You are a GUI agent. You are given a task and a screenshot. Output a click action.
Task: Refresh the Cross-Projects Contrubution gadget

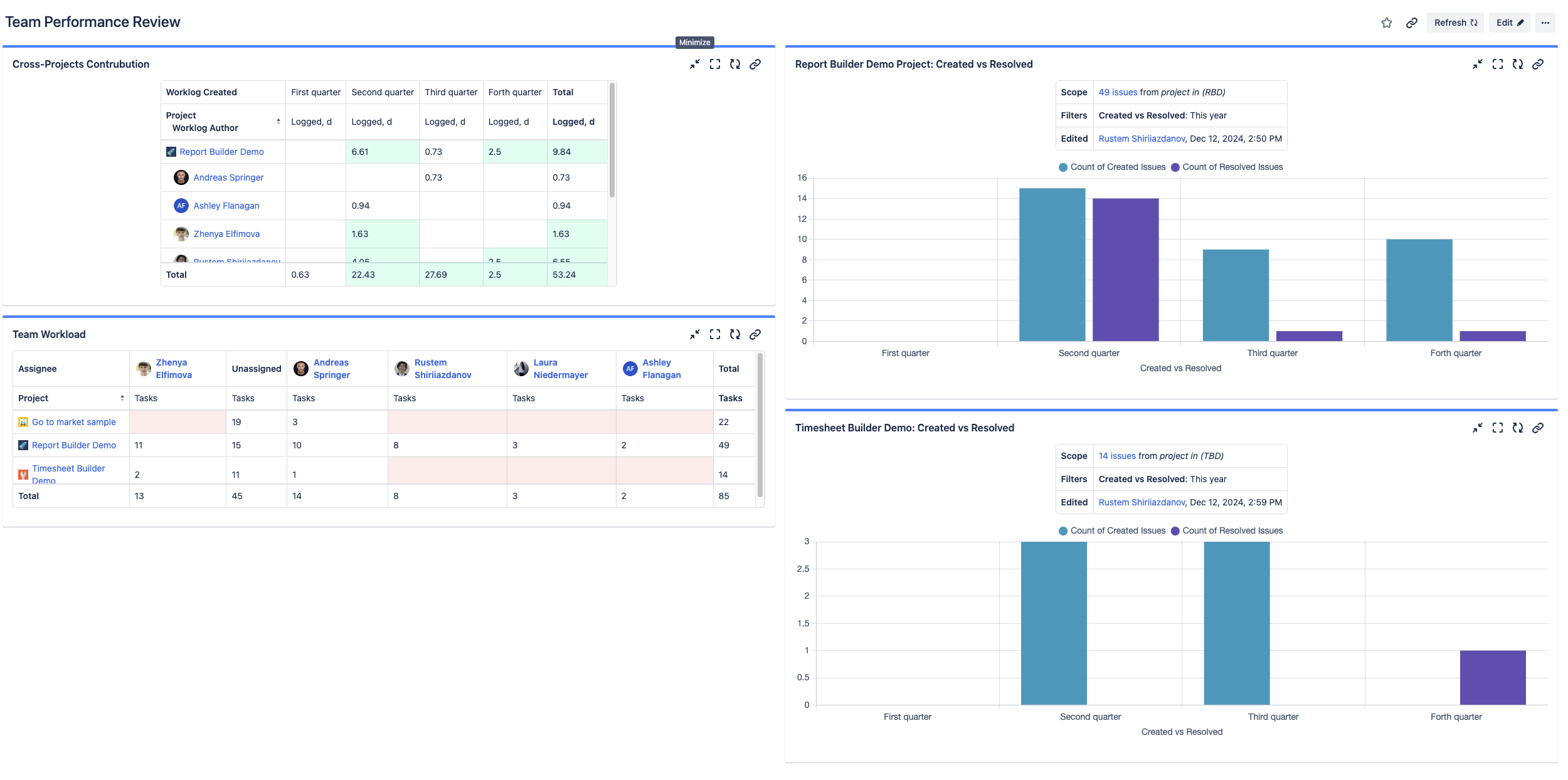[x=734, y=64]
